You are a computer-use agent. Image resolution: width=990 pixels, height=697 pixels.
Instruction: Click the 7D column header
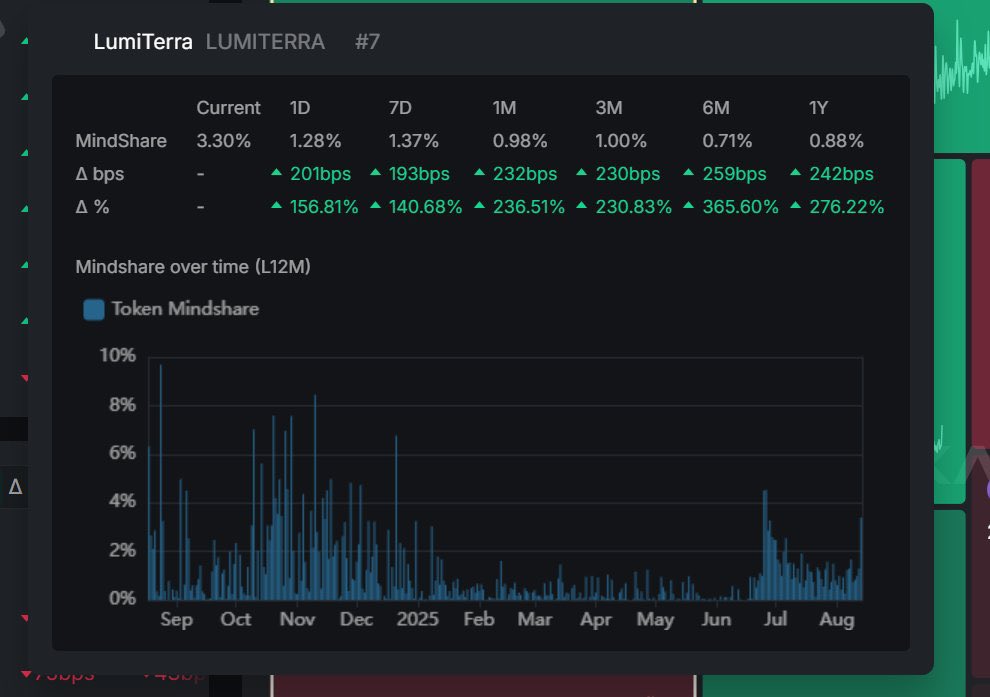coord(400,108)
